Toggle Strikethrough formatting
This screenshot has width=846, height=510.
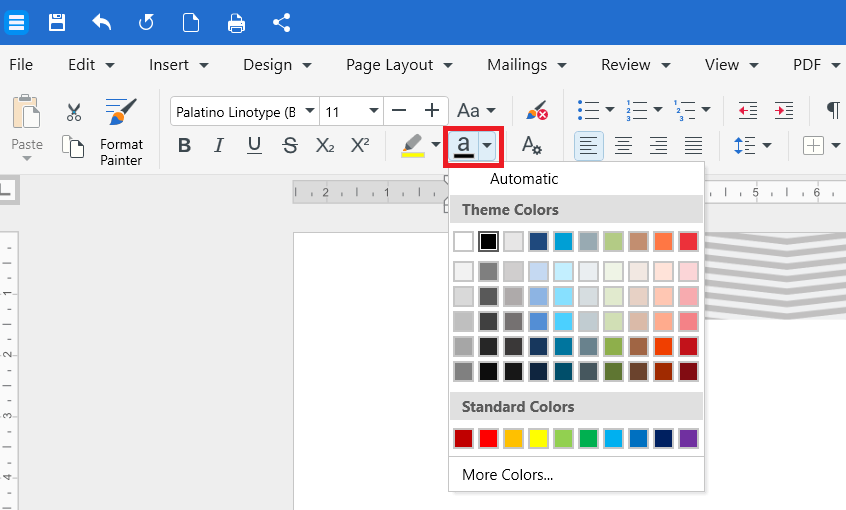click(x=290, y=145)
